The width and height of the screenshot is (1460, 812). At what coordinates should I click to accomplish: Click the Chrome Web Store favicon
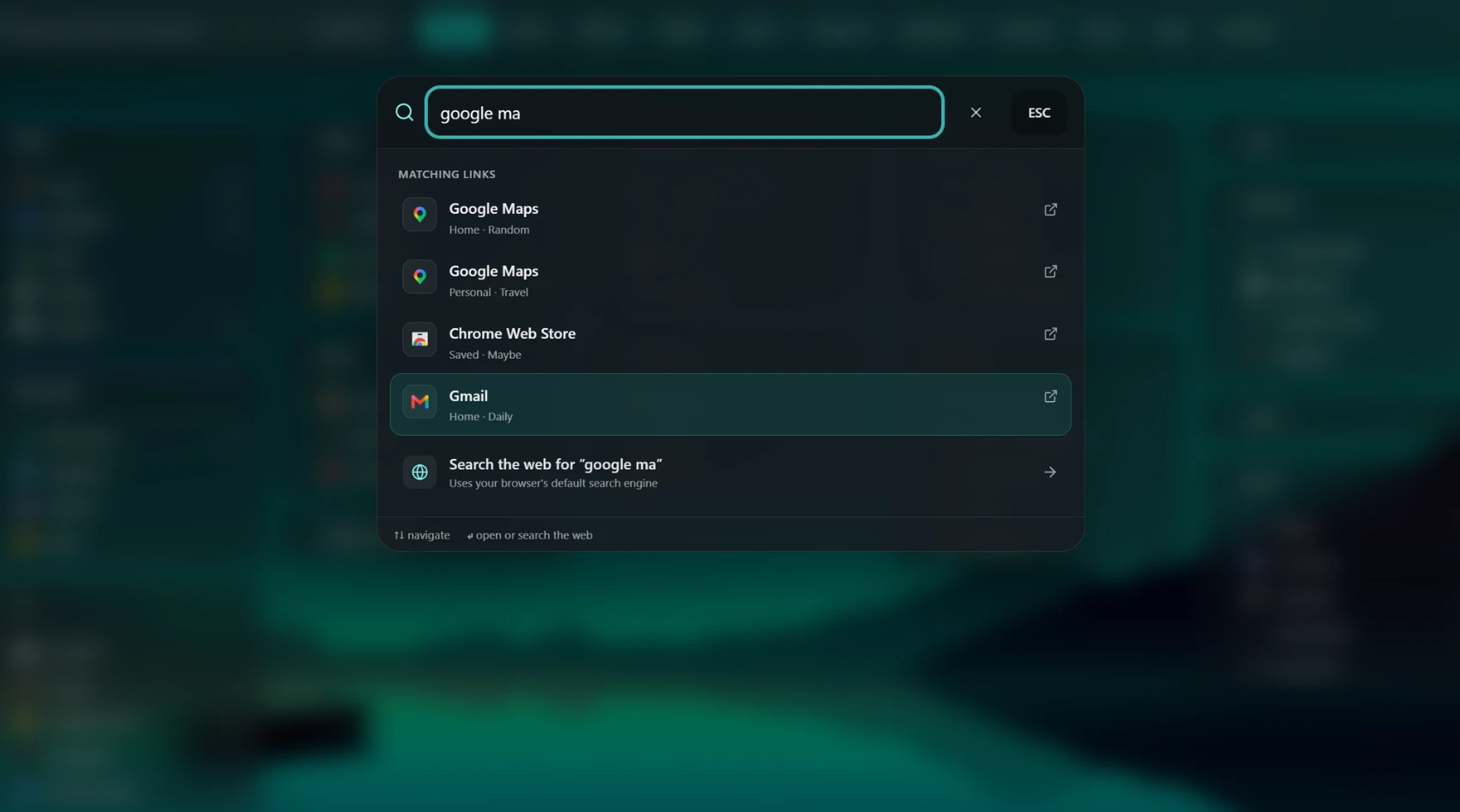point(419,339)
